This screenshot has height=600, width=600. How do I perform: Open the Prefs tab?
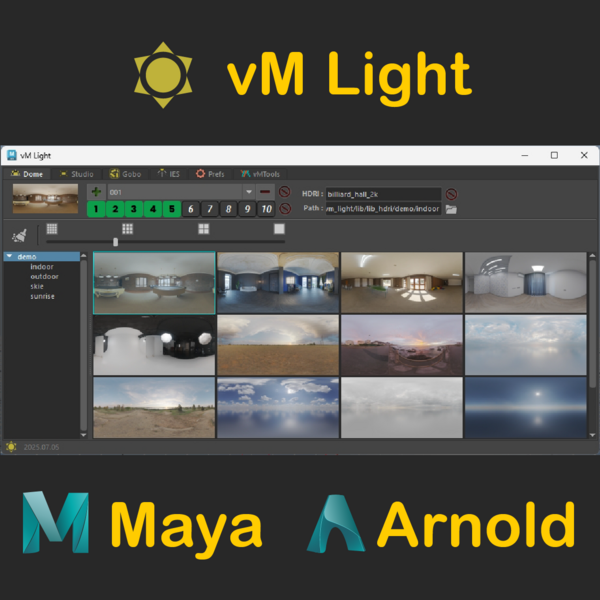pos(210,174)
